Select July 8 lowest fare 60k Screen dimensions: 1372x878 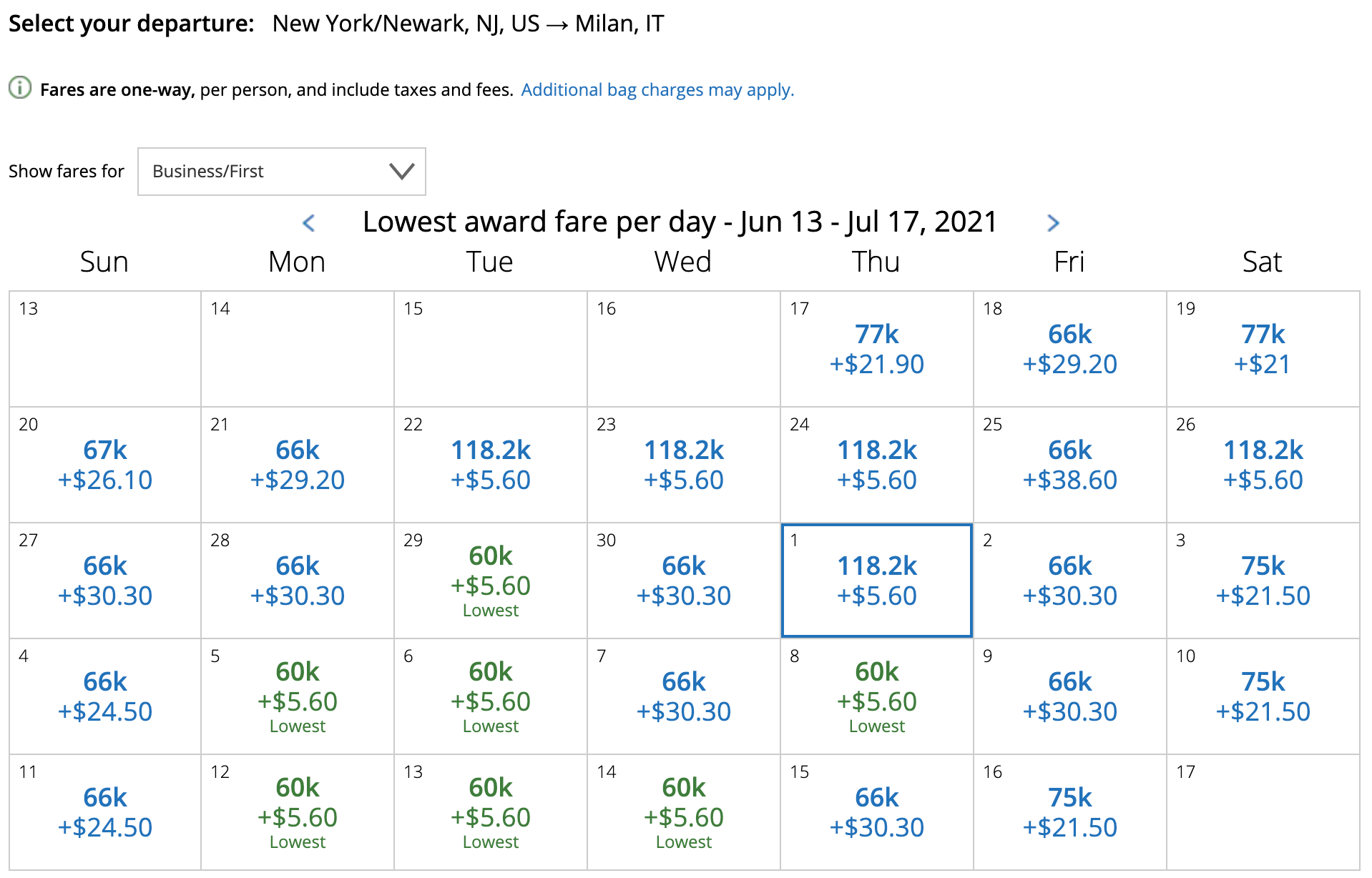pyautogui.click(x=876, y=696)
